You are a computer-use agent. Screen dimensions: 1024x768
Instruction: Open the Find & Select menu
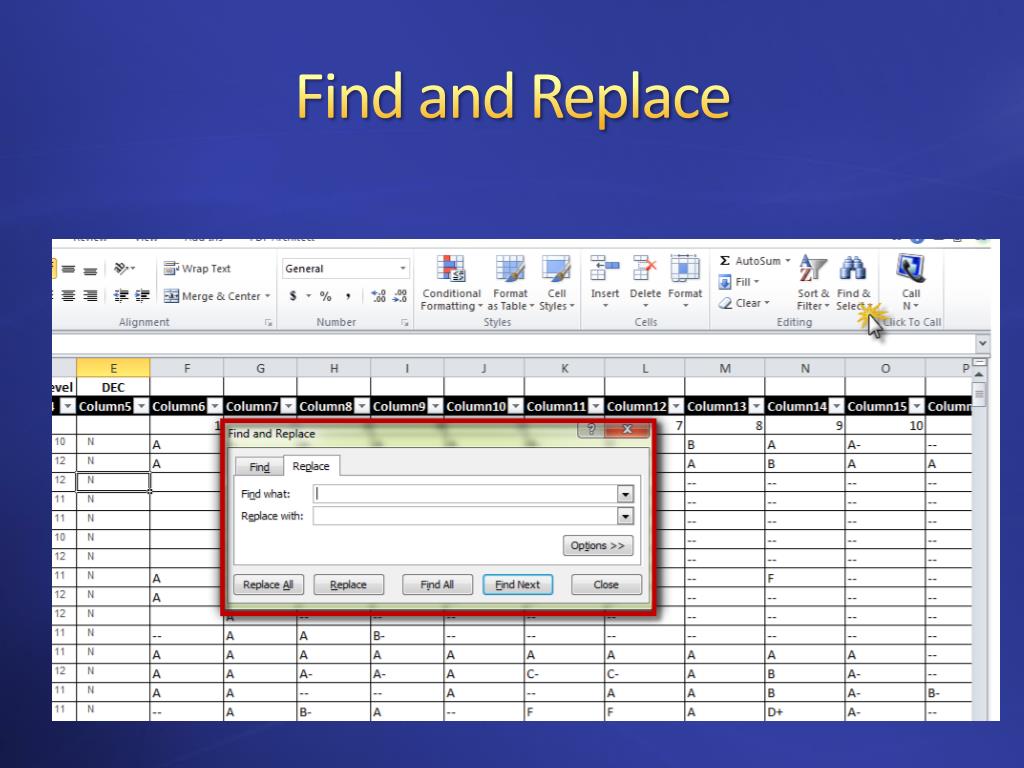[854, 283]
